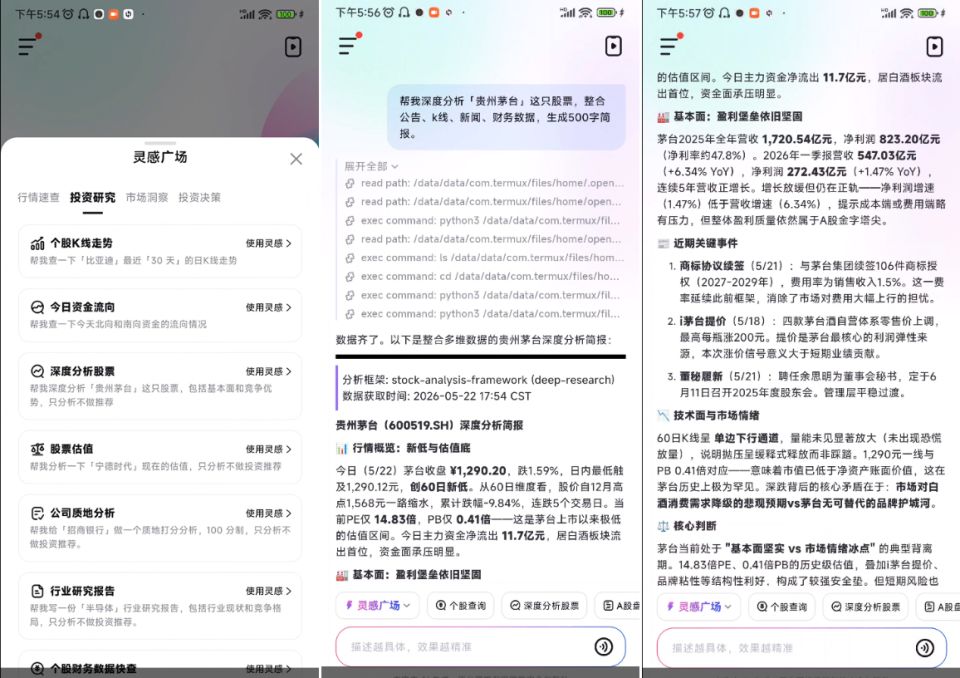Tap A股 chip in right screen

point(939,606)
